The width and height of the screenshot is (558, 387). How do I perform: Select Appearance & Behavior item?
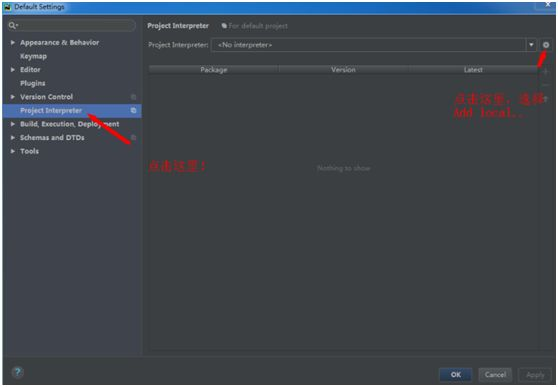(59, 42)
